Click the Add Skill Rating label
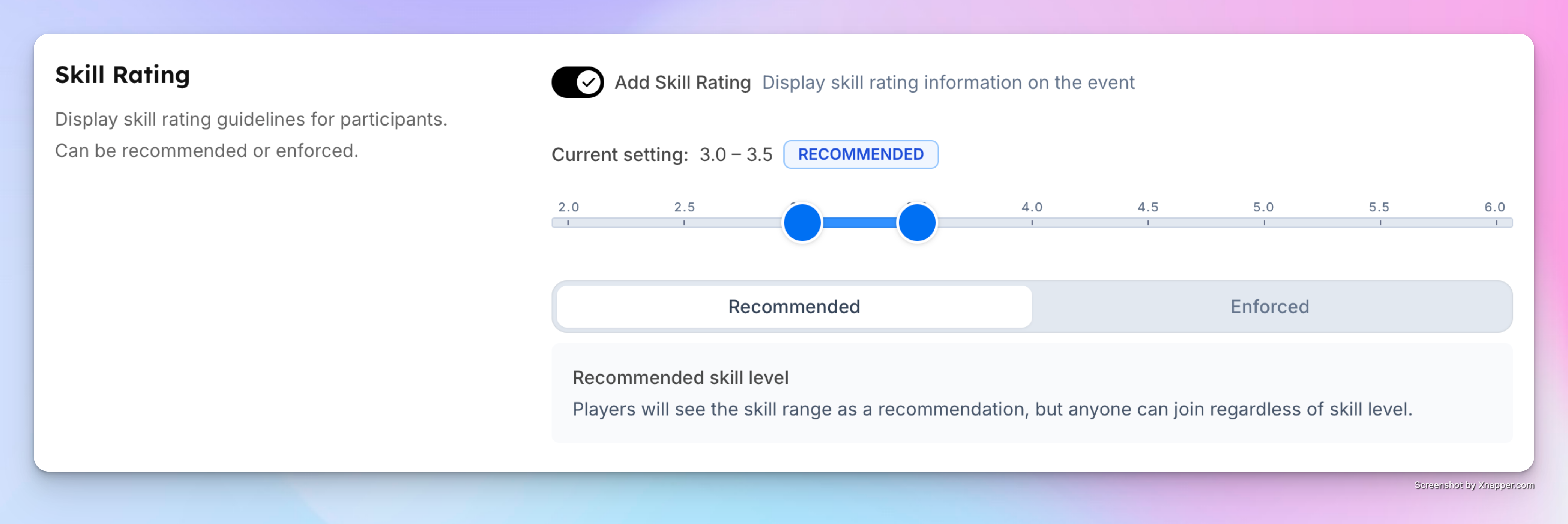1568x524 pixels. coord(682,83)
